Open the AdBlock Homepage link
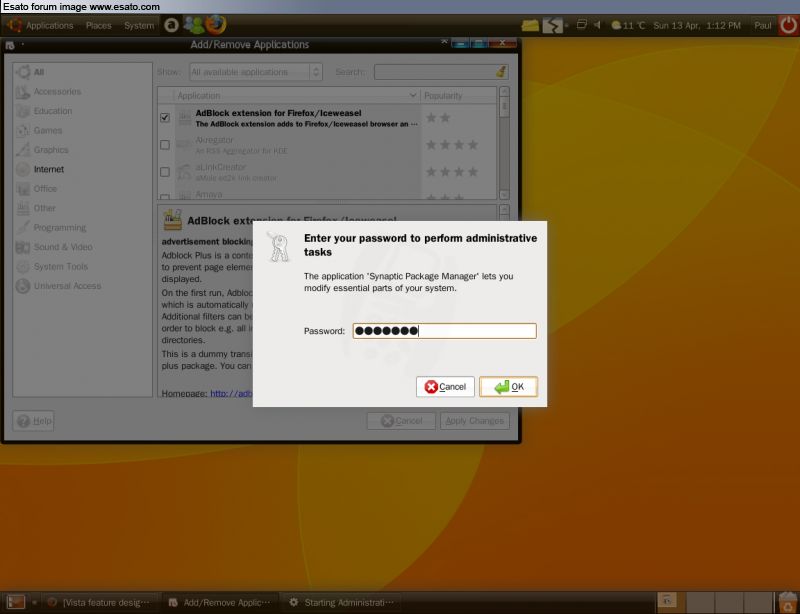Screen dimensions: 800x614 [231, 394]
